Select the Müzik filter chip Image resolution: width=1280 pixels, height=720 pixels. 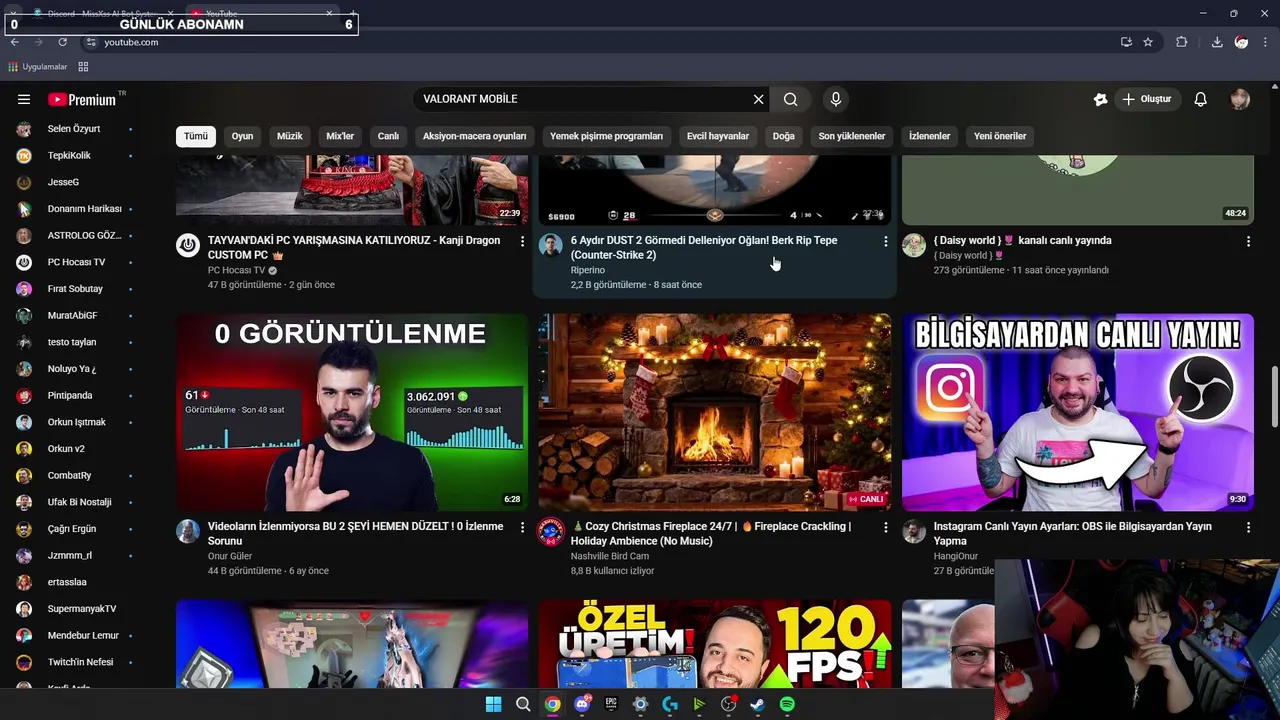tap(290, 136)
